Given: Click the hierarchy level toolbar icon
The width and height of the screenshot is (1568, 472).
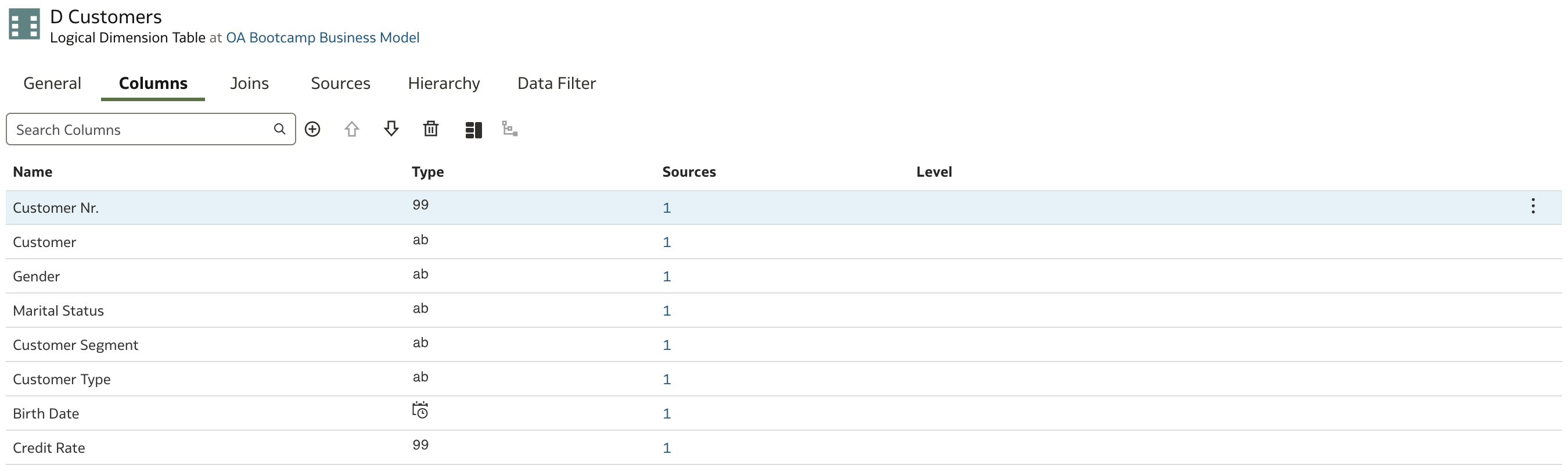Looking at the screenshot, I should [509, 128].
